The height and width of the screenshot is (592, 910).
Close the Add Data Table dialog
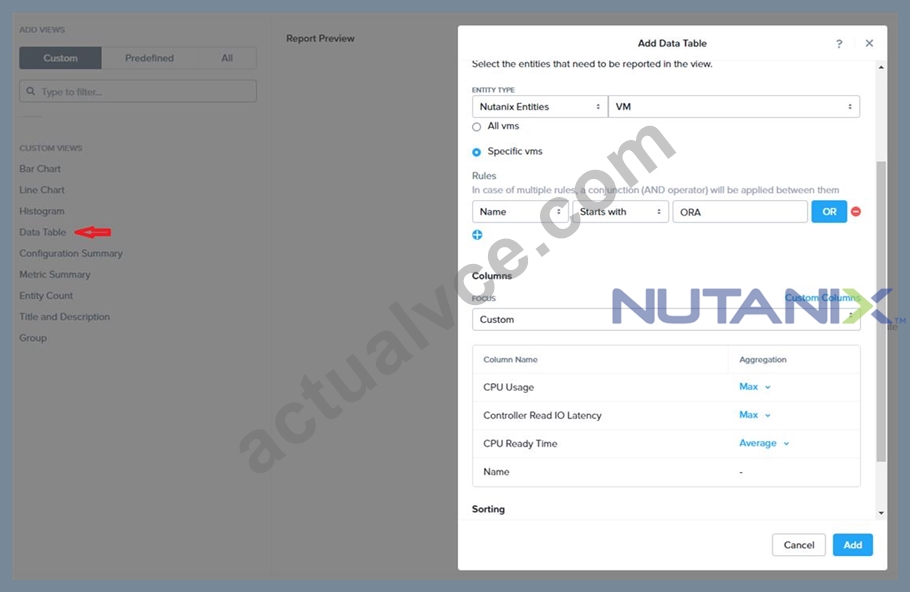coord(869,43)
